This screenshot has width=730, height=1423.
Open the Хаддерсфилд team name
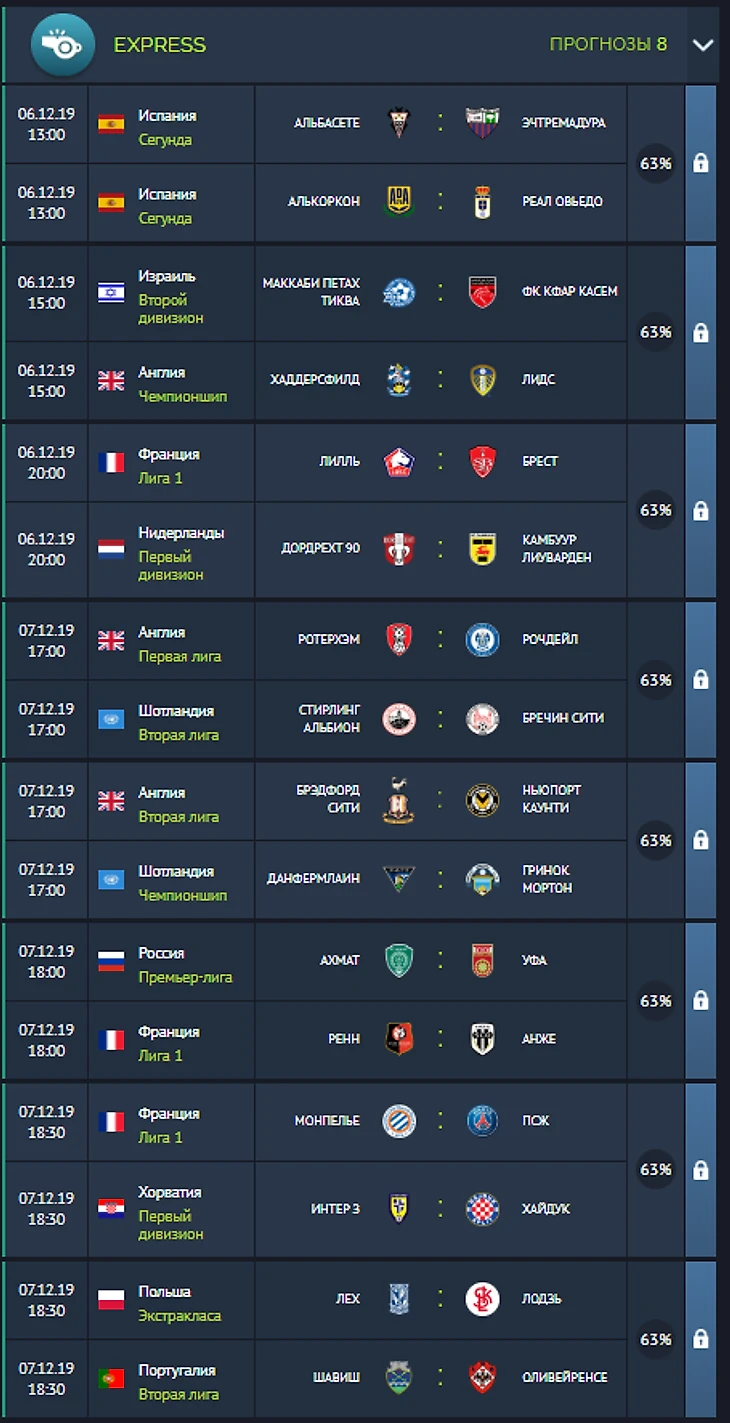pos(315,380)
